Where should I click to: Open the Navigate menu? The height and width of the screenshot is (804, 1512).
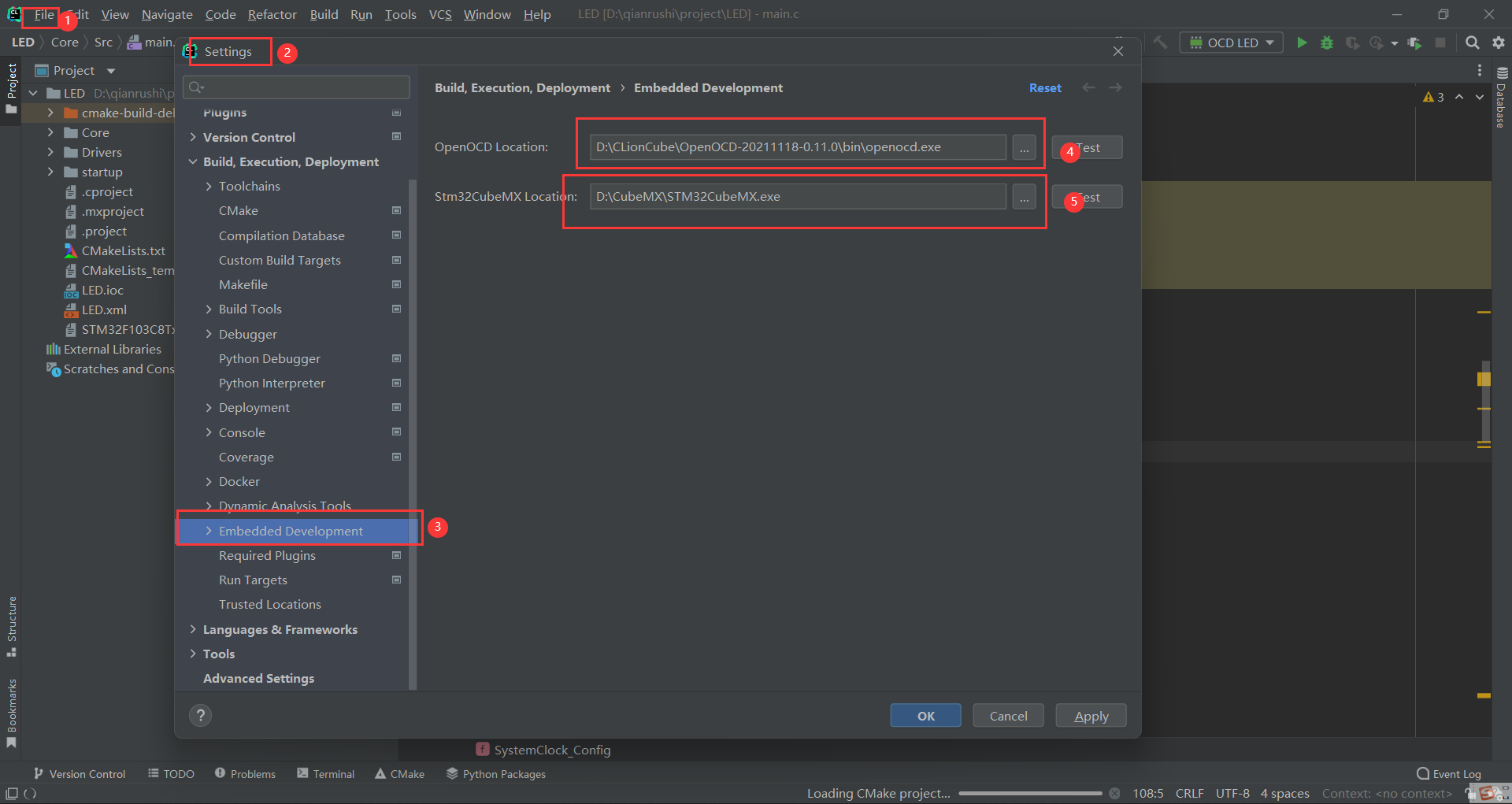[x=167, y=14]
